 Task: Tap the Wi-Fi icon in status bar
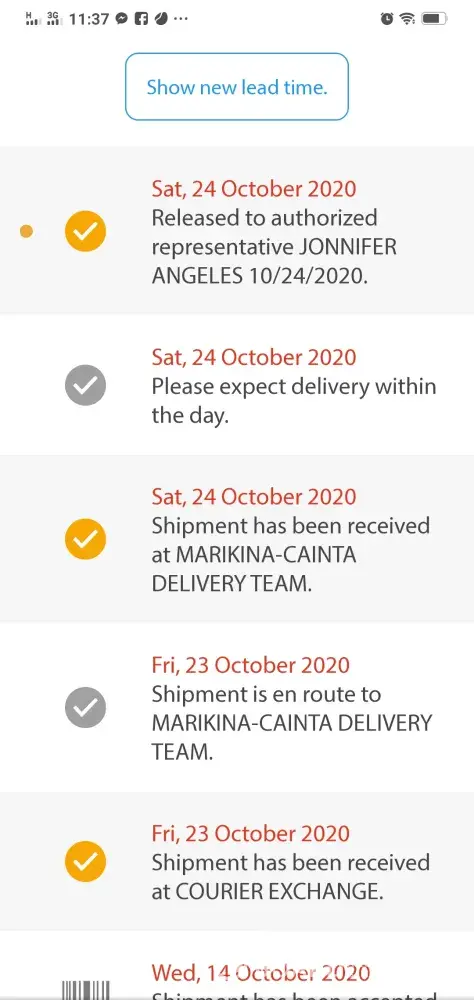(408, 19)
